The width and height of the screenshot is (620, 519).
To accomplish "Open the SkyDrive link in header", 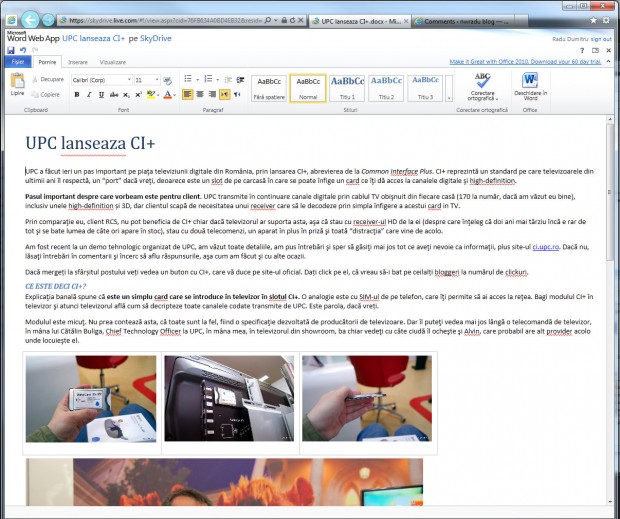I will coord(155,38).
